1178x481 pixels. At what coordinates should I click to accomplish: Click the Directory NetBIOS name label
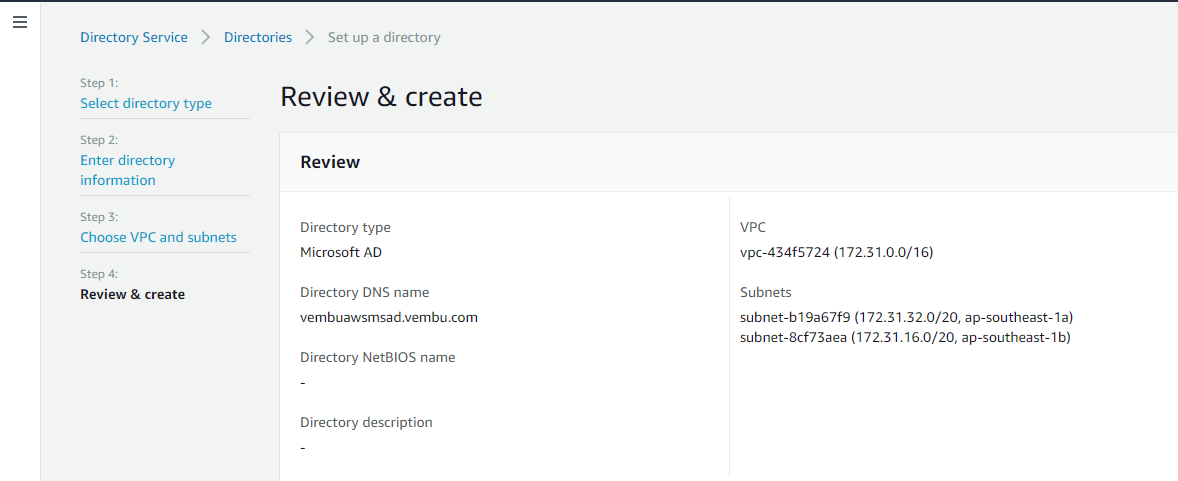[377, 357]
